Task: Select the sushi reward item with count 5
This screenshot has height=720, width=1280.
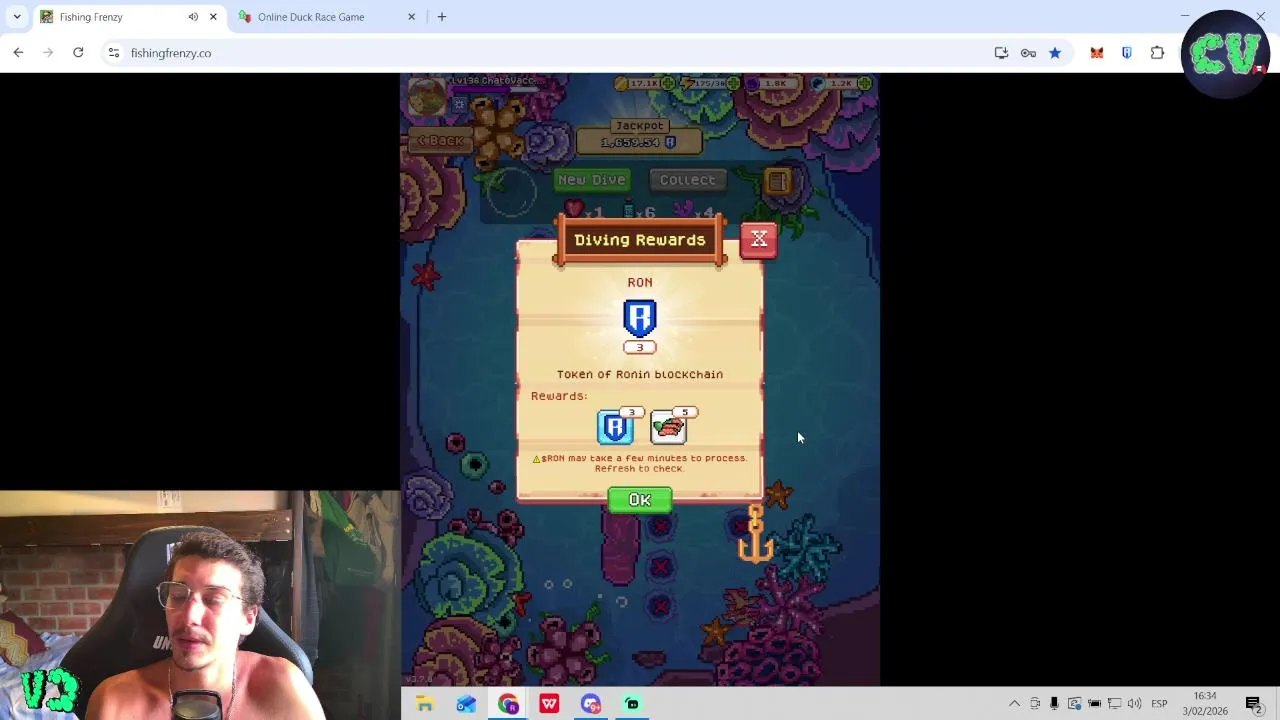Action: point(669,427)
